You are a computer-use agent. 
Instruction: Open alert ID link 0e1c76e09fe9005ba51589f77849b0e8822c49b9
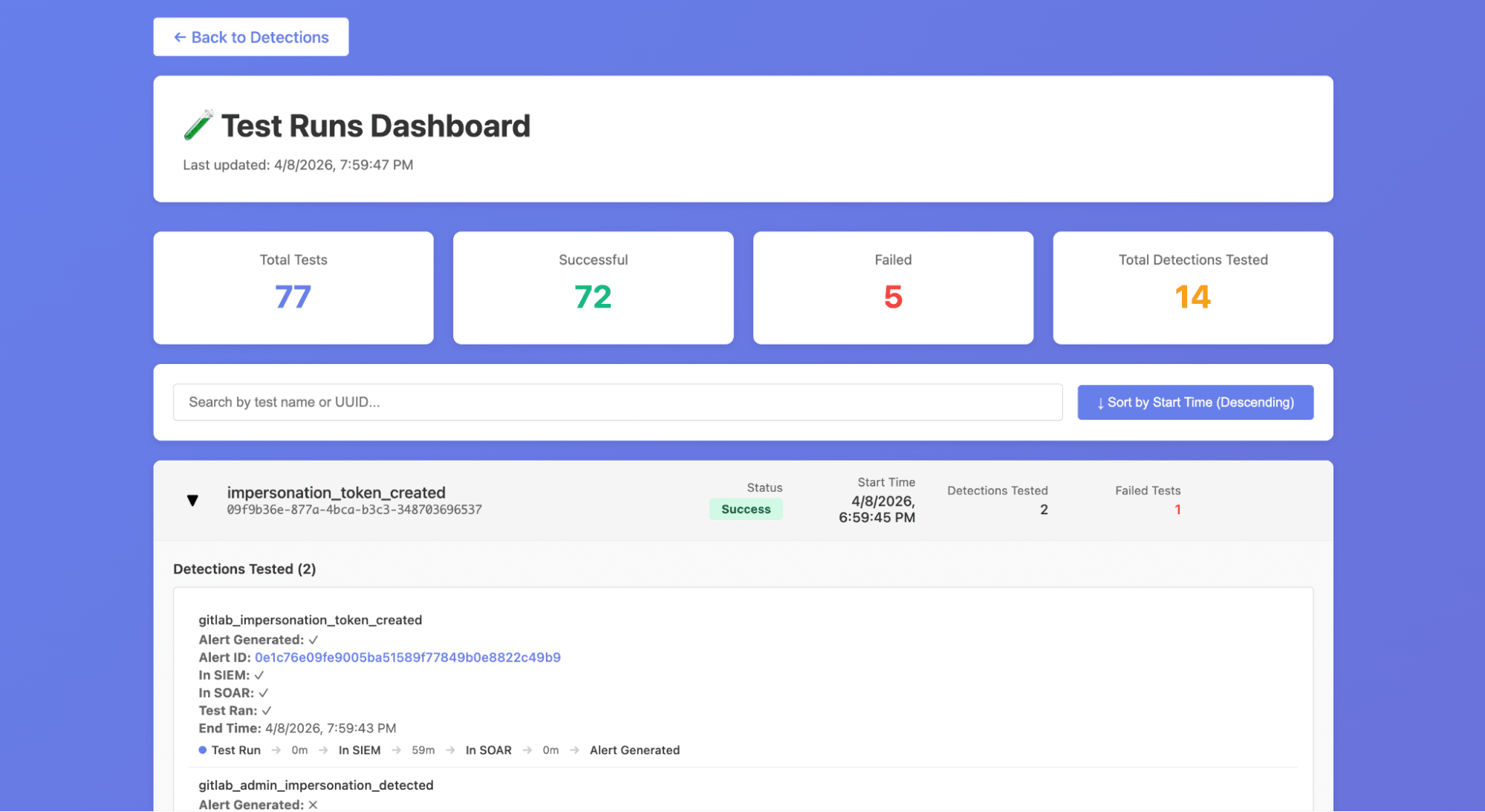tap(407, 657)
